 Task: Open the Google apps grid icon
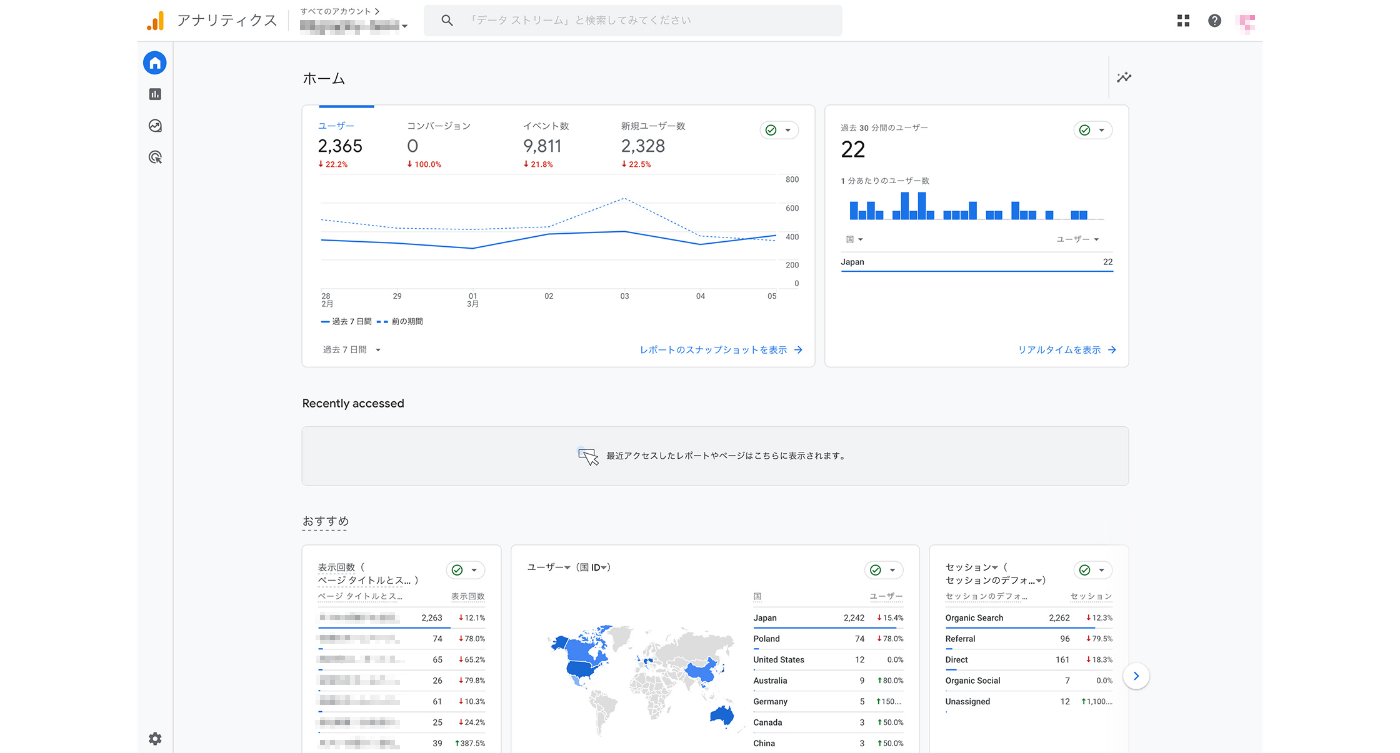click(x=1183, y=20)
